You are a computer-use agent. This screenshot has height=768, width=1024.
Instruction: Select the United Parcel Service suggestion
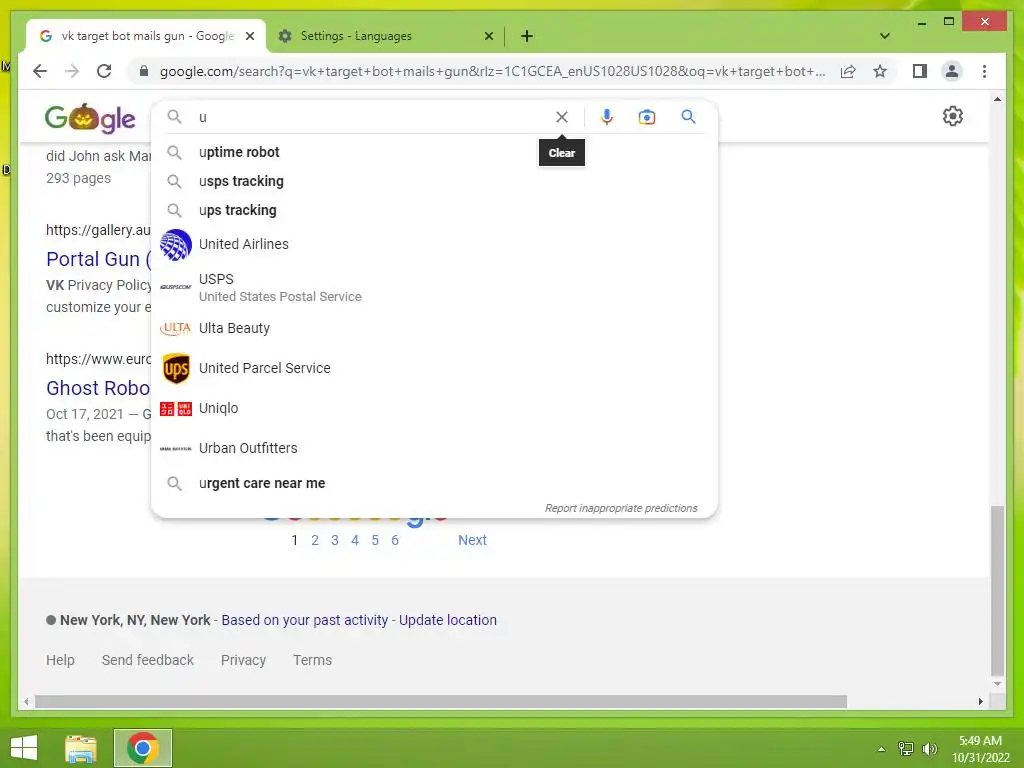click(434, 368)
